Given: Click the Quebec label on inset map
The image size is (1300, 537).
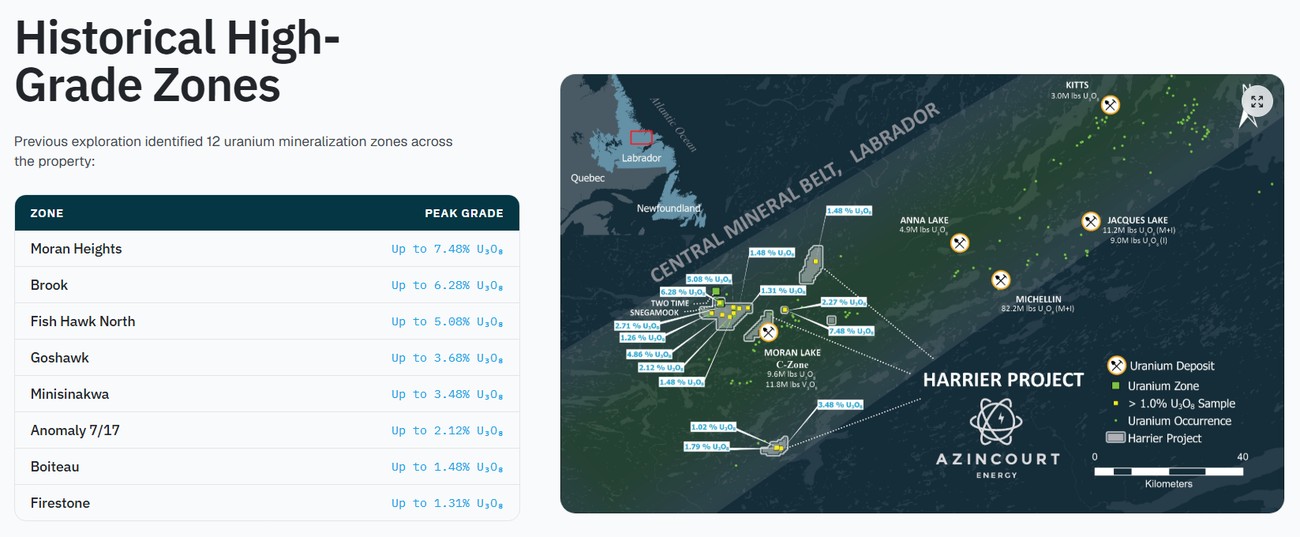Looking at the screenshot, I should (x=588, y=178).
